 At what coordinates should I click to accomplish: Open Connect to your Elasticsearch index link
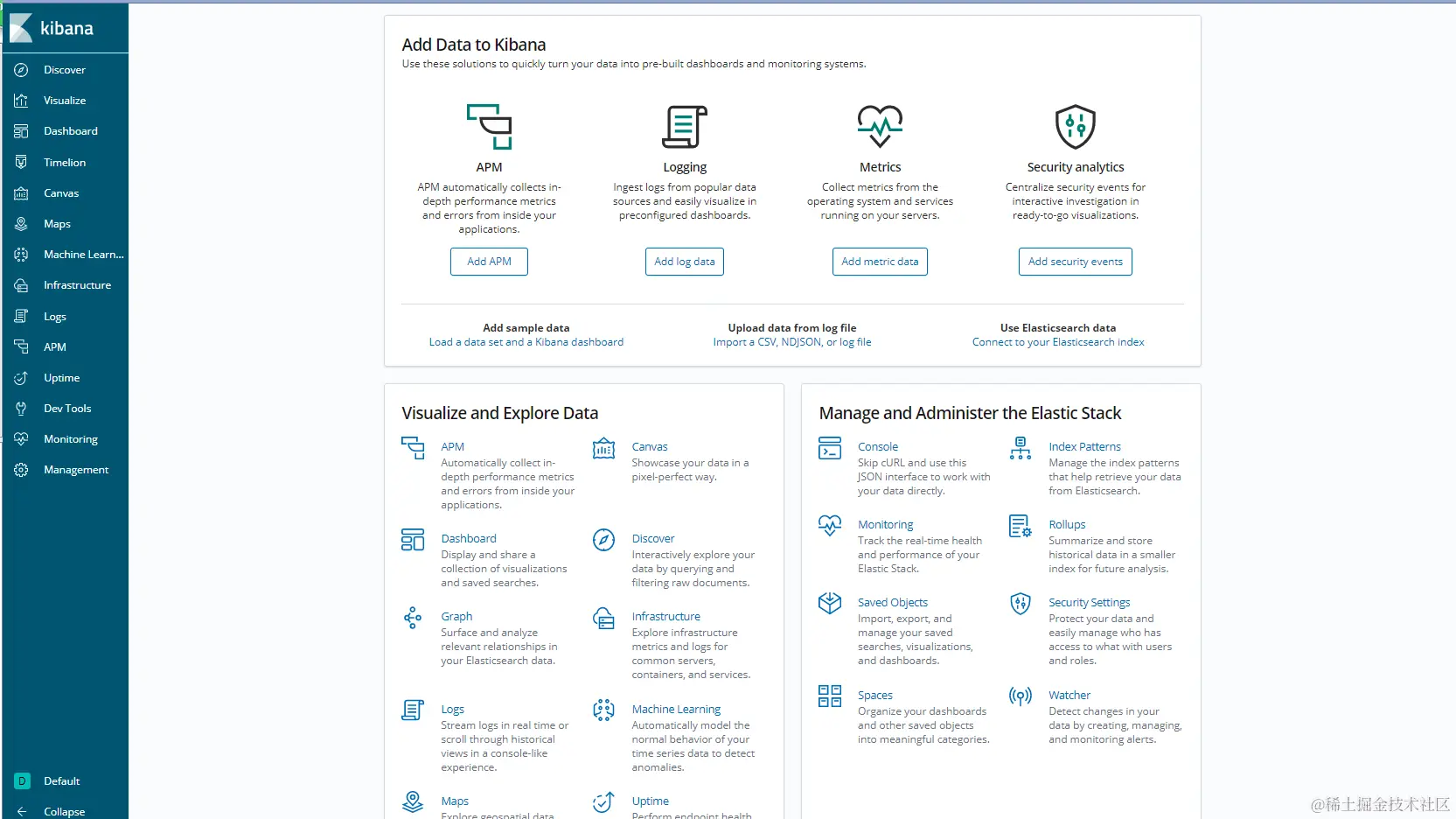1058,342
